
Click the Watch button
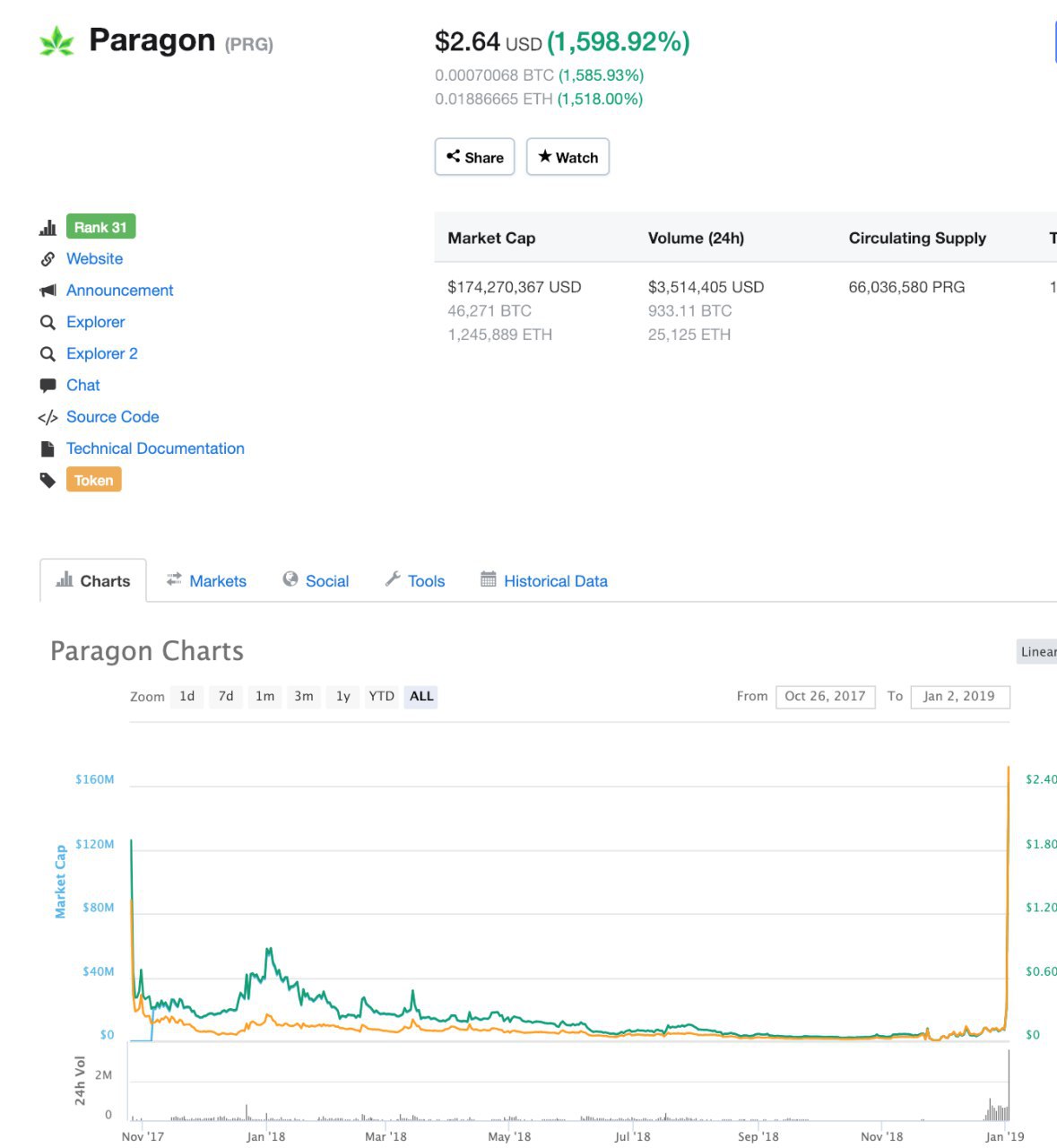click(567, 157)
